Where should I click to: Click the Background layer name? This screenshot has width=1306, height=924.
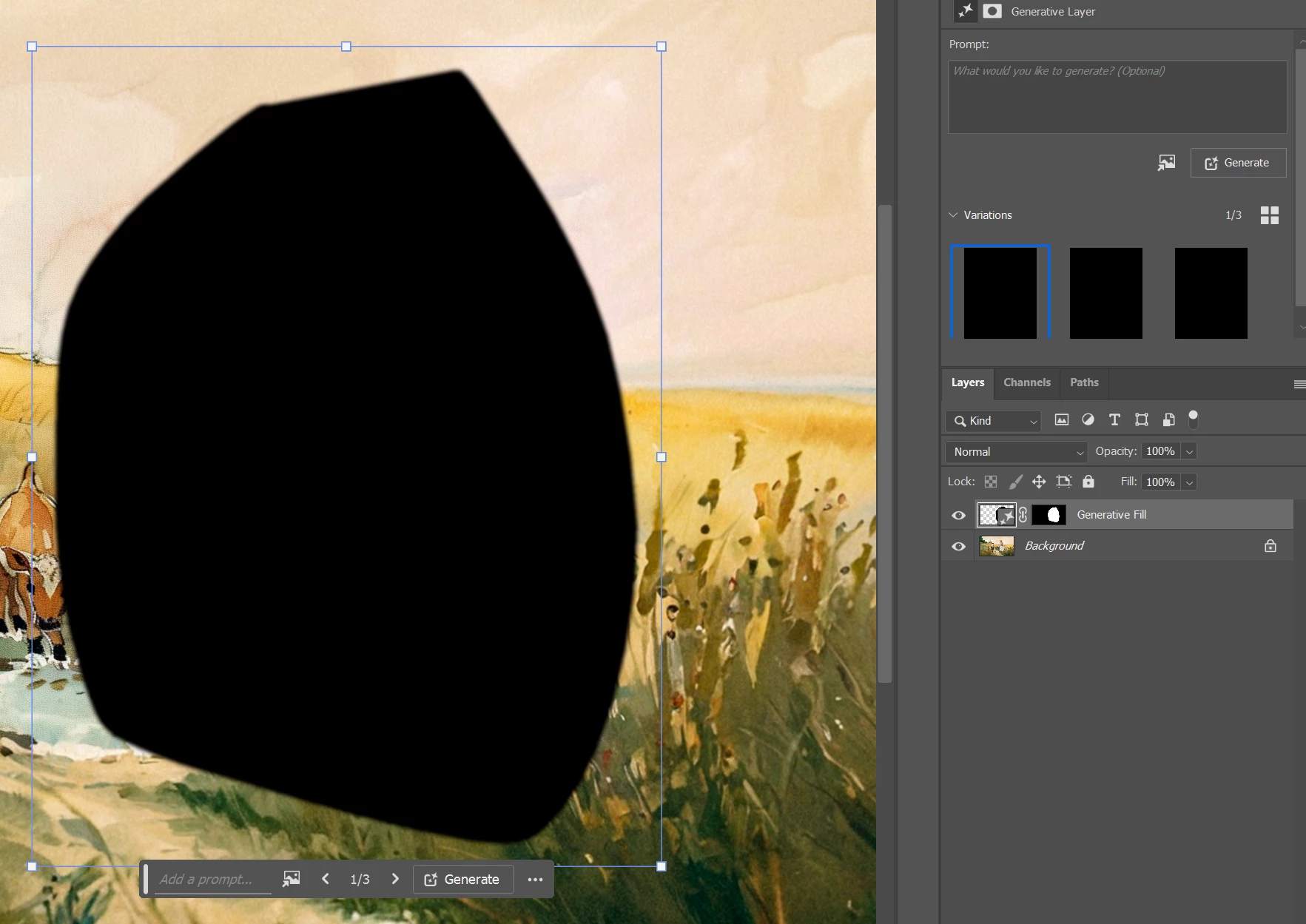[1054, 546]
